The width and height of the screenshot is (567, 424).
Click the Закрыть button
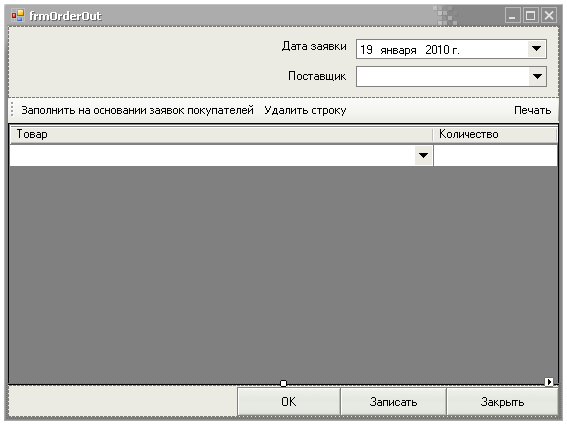[x=502, y=402]
